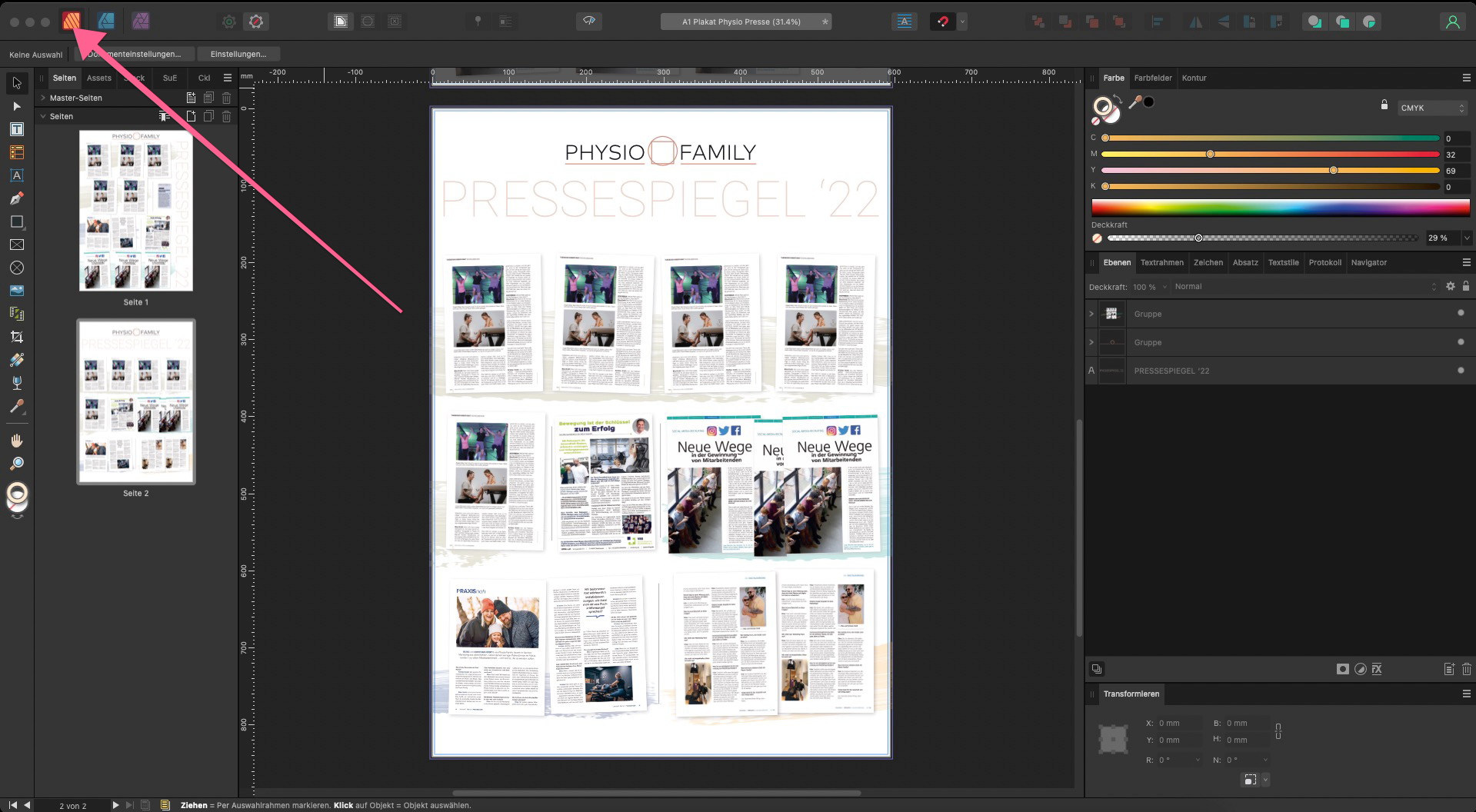Switch to the Navigator tab
This screenshot has height=812, width=1476.
[1368, 262]
